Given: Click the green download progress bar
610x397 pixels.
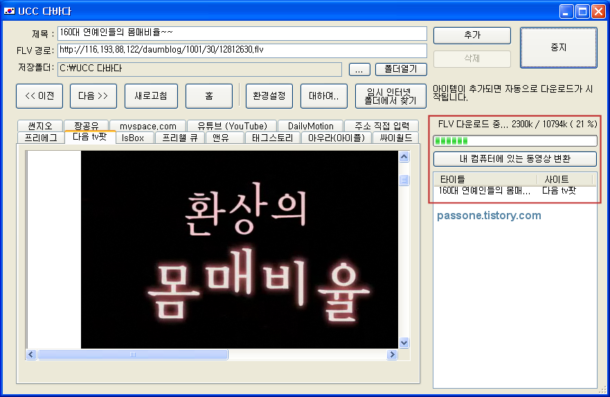Looking at the screenshot, I should (x=515, y=141).
